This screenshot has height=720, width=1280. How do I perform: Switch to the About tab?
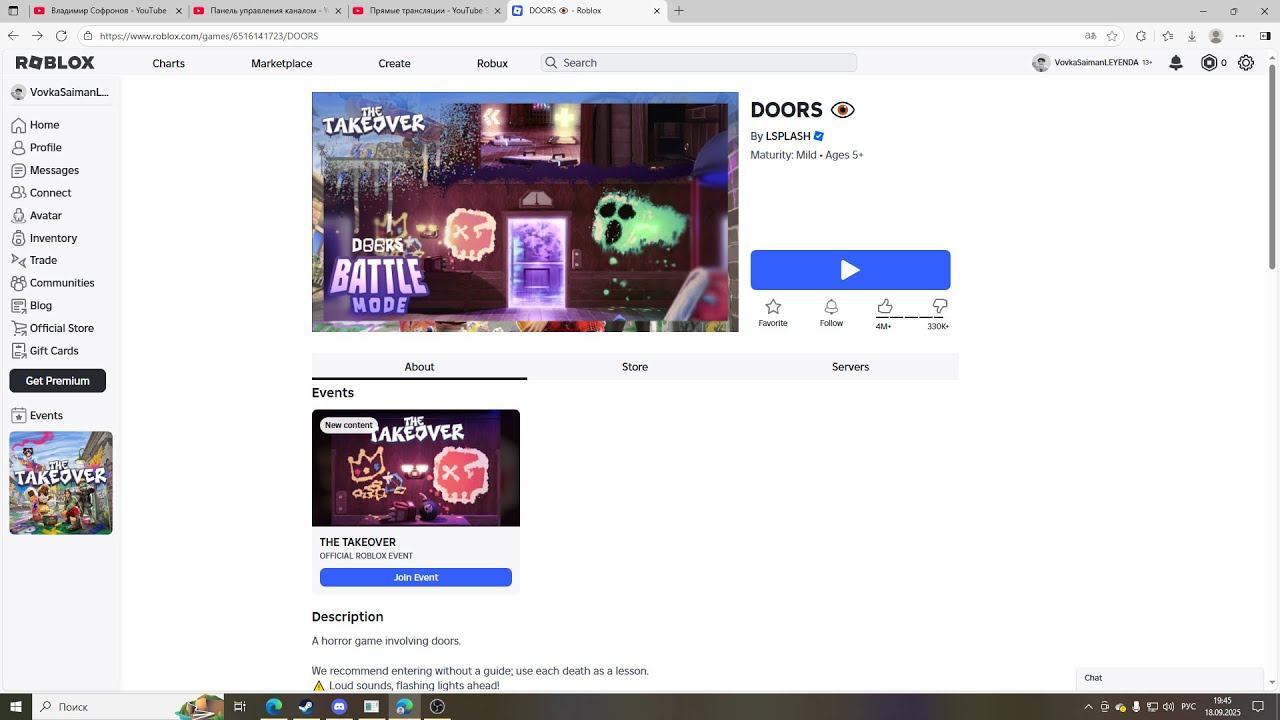point(419,367)
